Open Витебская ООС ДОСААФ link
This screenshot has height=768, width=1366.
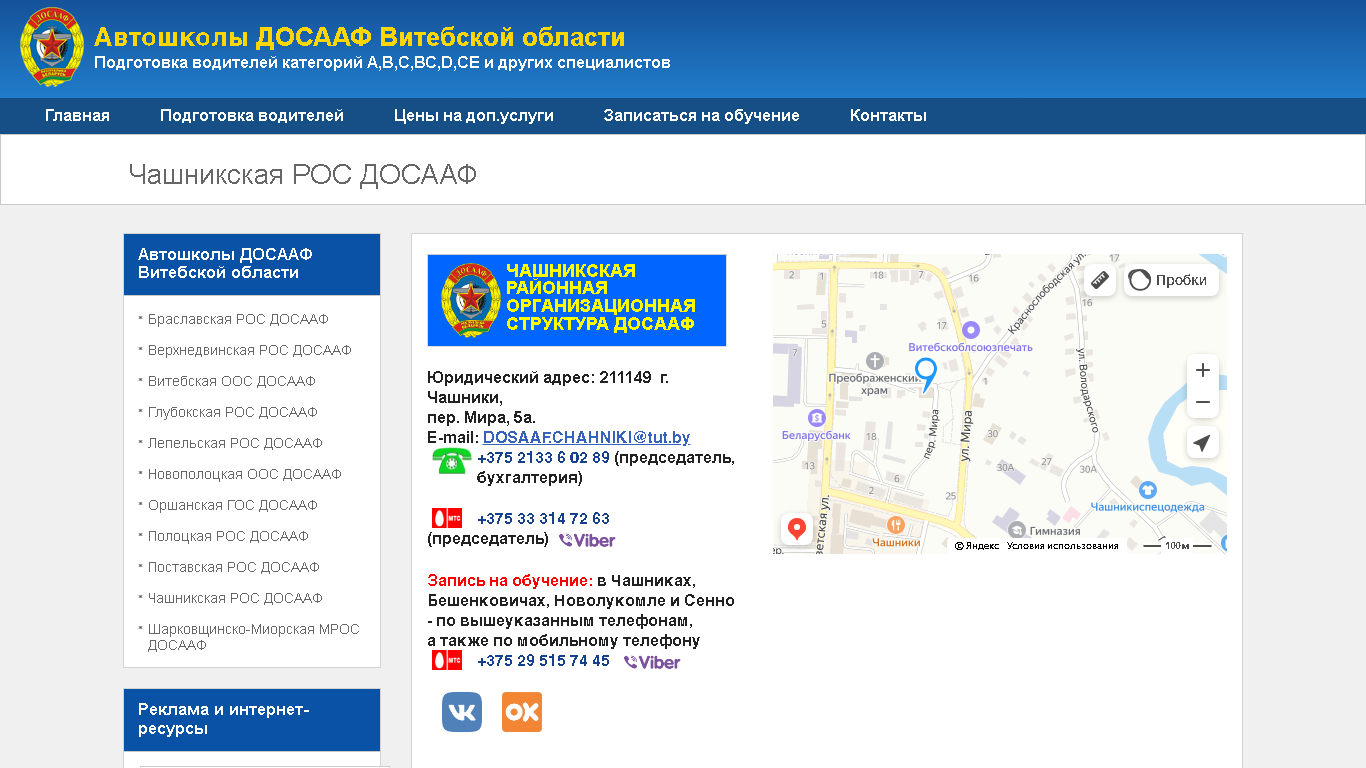click(232, 382)
